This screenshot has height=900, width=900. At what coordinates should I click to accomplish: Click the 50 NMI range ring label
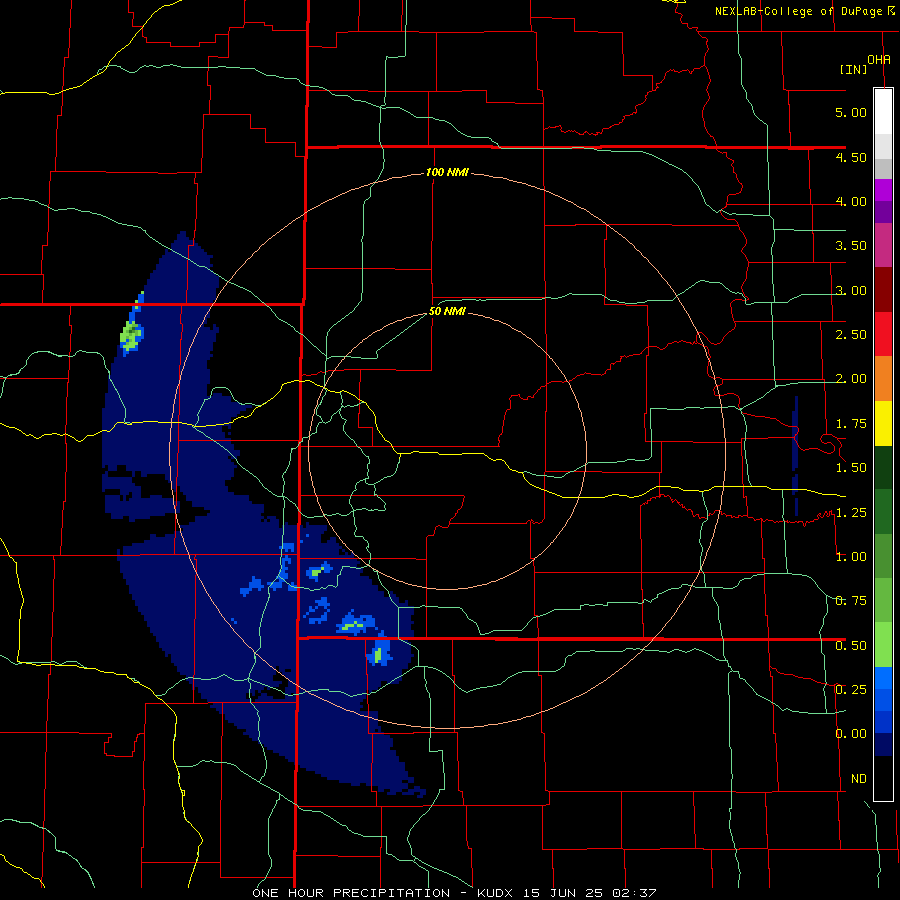pos(447,312)
